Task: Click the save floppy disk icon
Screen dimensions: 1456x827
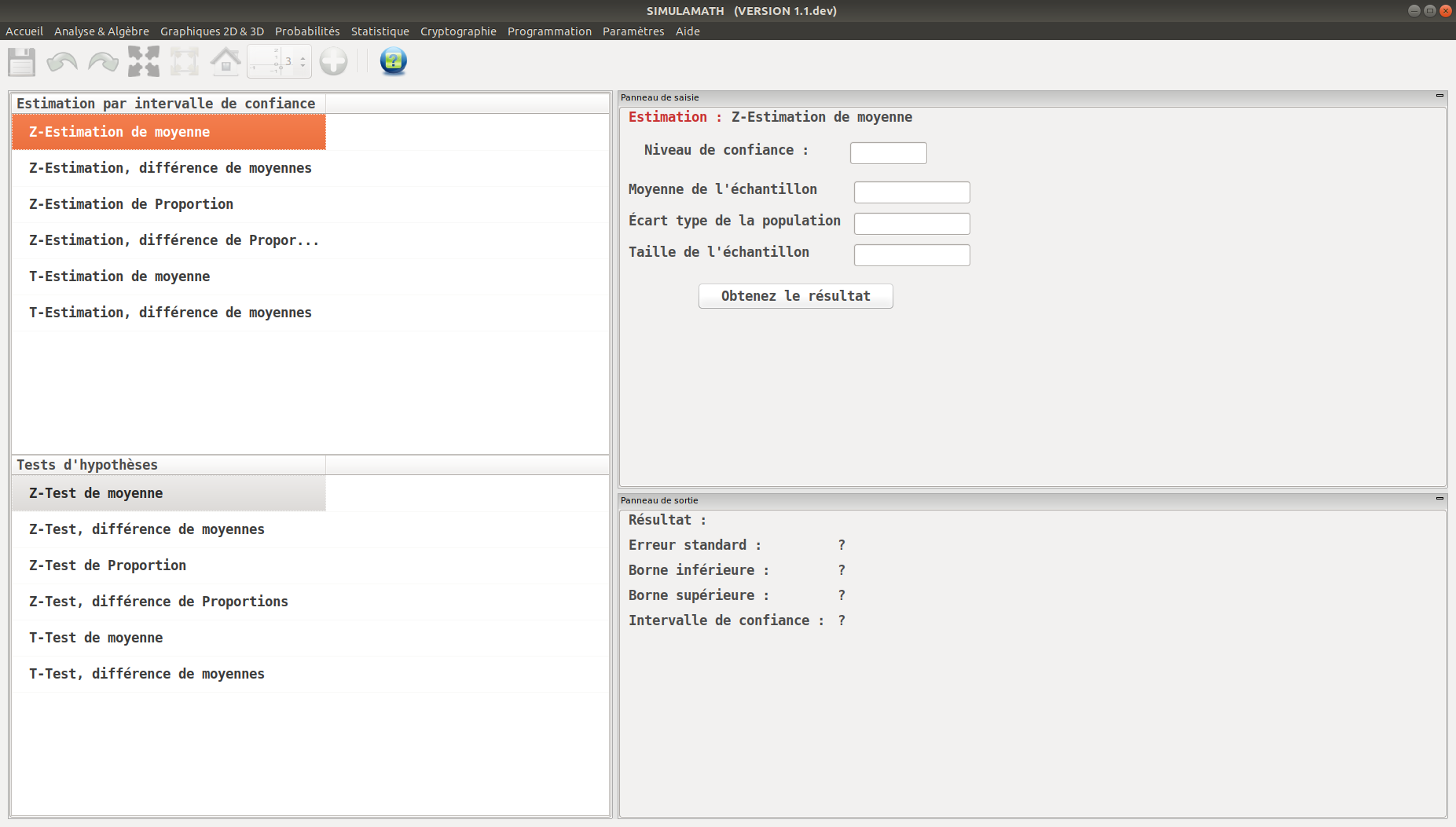Action: click(22, 61)
